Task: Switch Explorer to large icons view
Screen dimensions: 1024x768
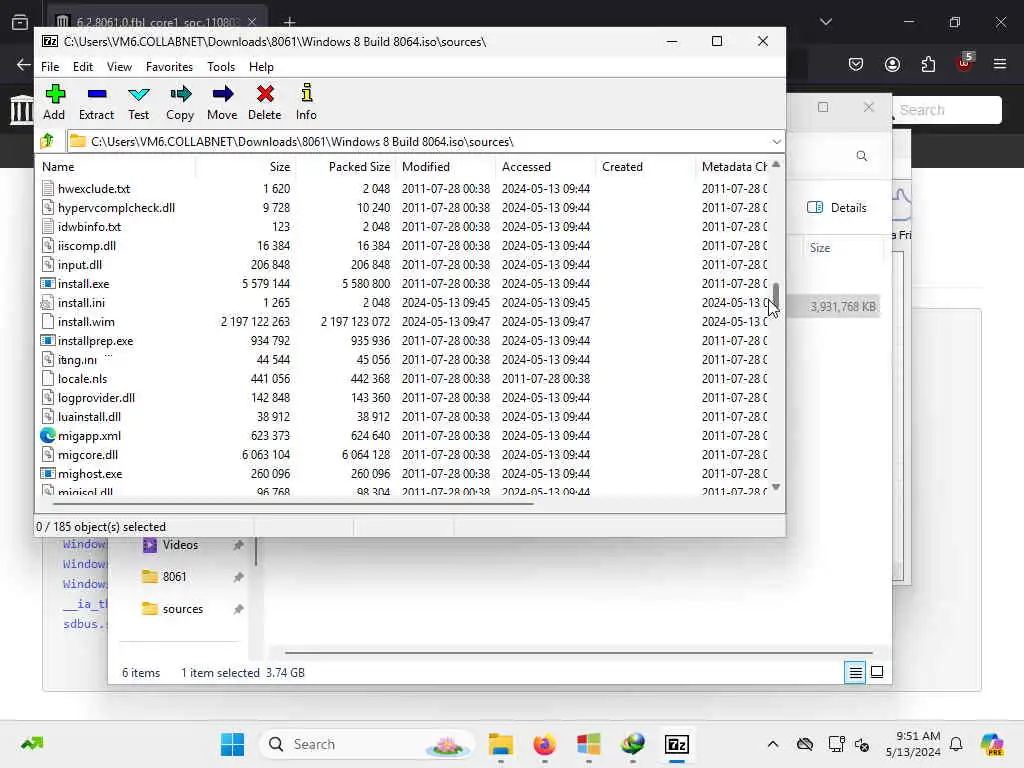Action: [x=877, y=672]
